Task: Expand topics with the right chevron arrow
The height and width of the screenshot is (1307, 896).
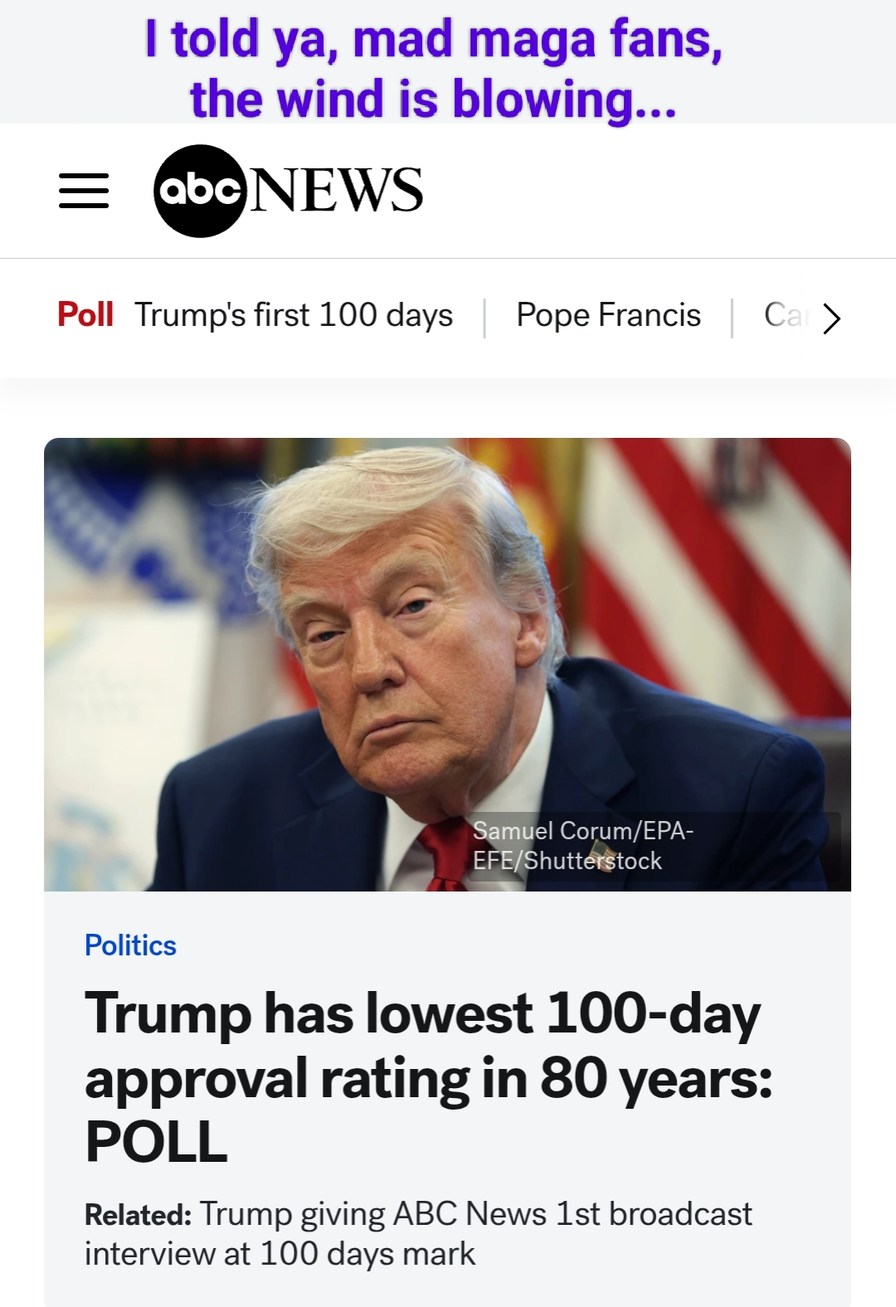Action: [x=832, y=318]
